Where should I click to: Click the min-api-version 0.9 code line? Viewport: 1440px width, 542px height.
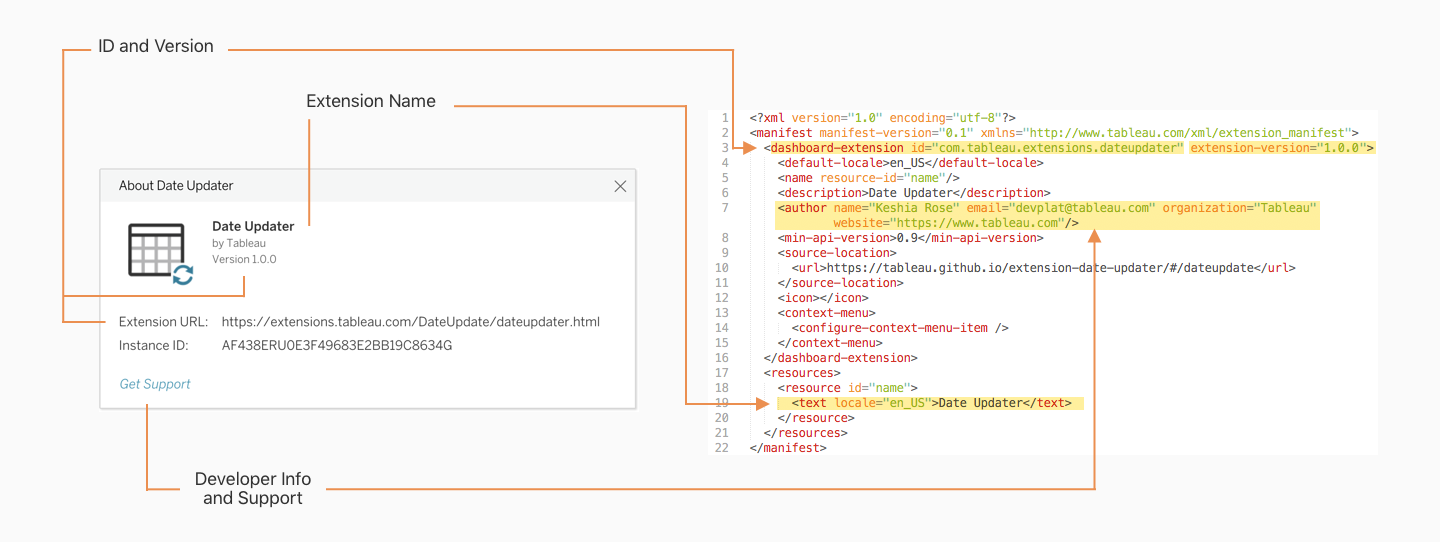tap(910, 238)
